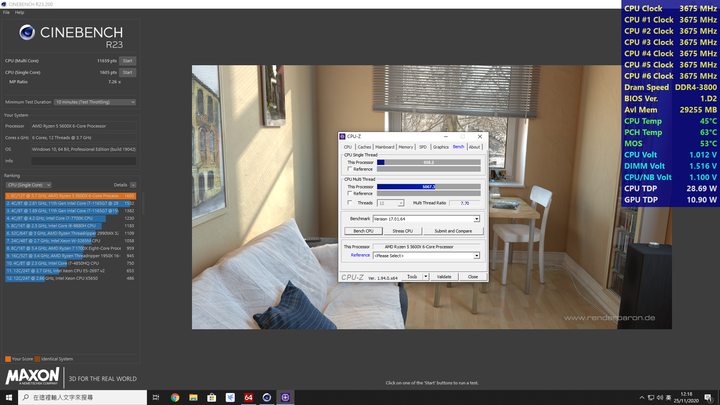Click the Close button at CPU-Z bottom
The image size is (720, 405).
coord(472,276)
